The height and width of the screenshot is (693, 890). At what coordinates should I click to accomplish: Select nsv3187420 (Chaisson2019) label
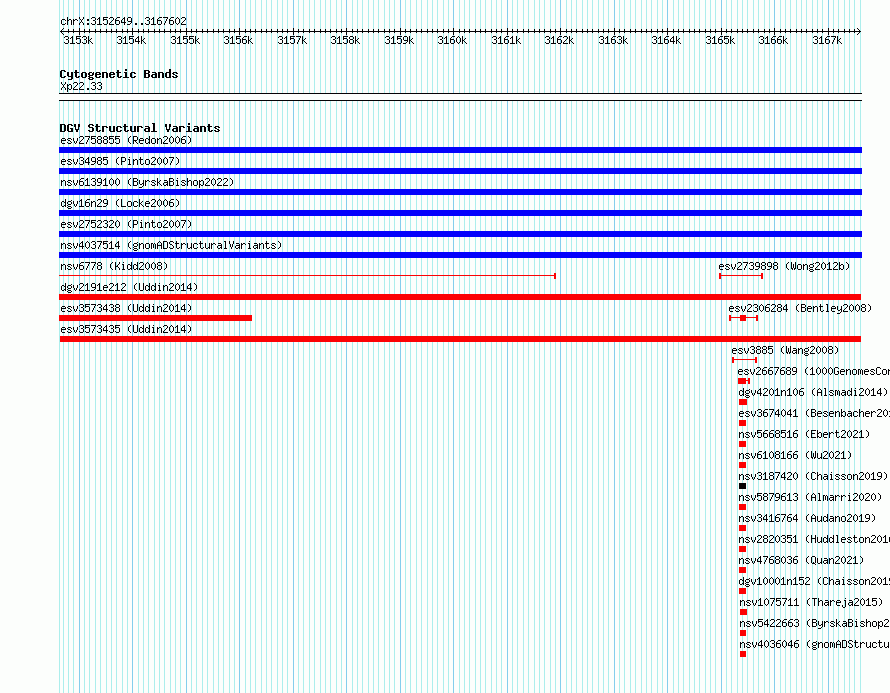813,476
